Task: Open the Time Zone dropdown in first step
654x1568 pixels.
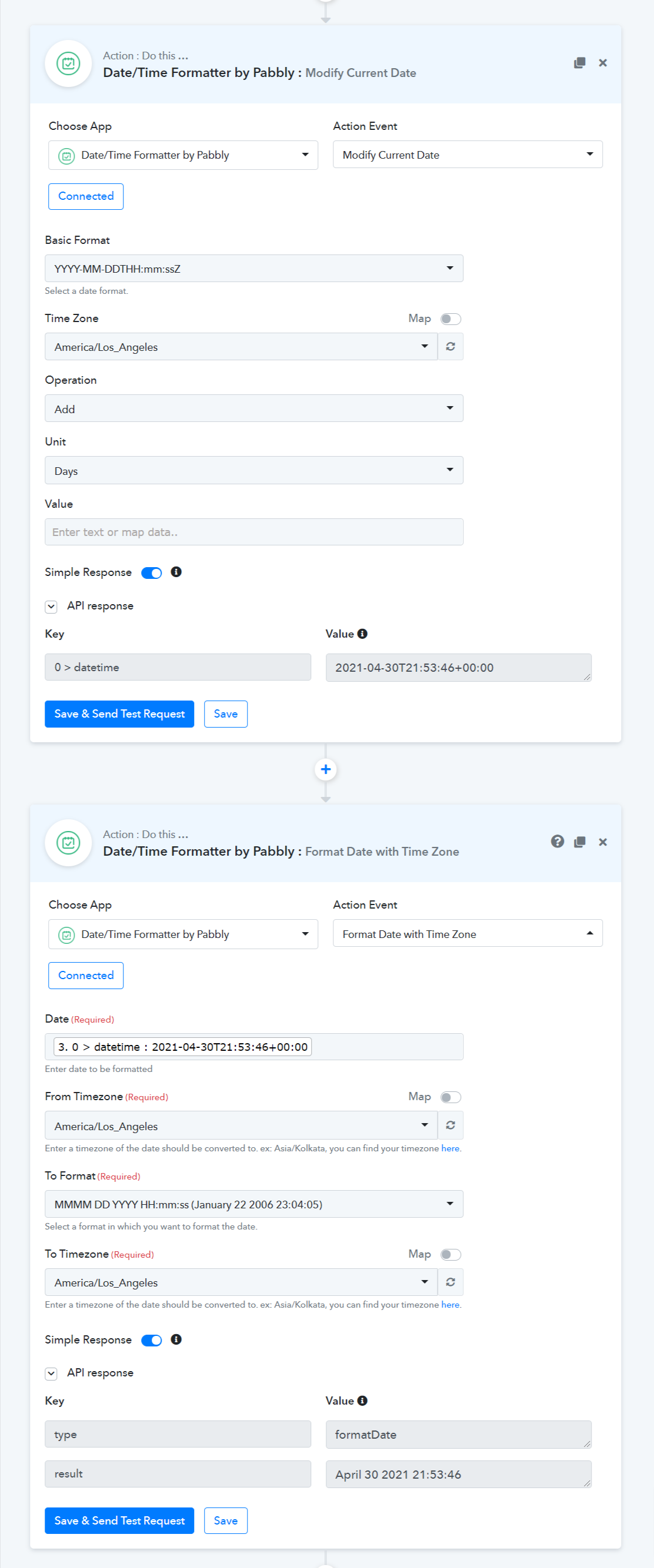Action: (241, 347)
